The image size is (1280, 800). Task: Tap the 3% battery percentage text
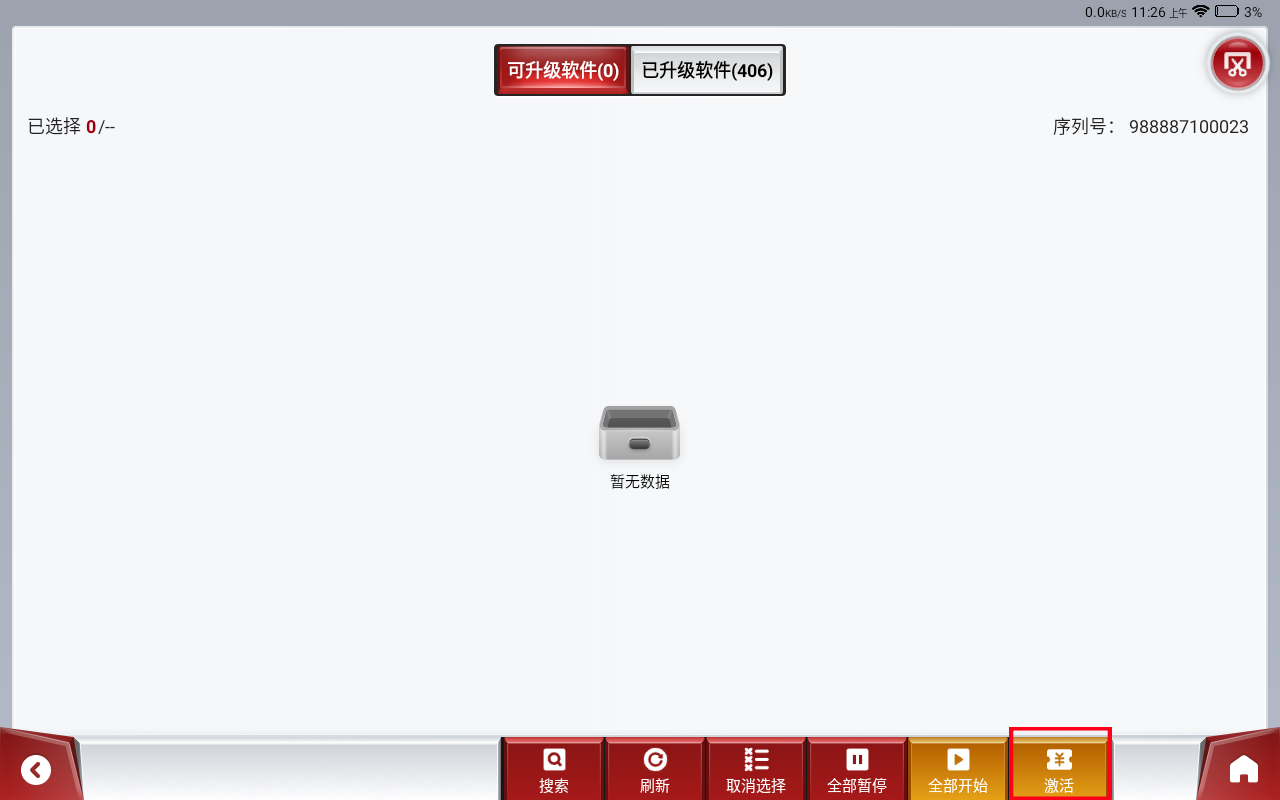1253,12
